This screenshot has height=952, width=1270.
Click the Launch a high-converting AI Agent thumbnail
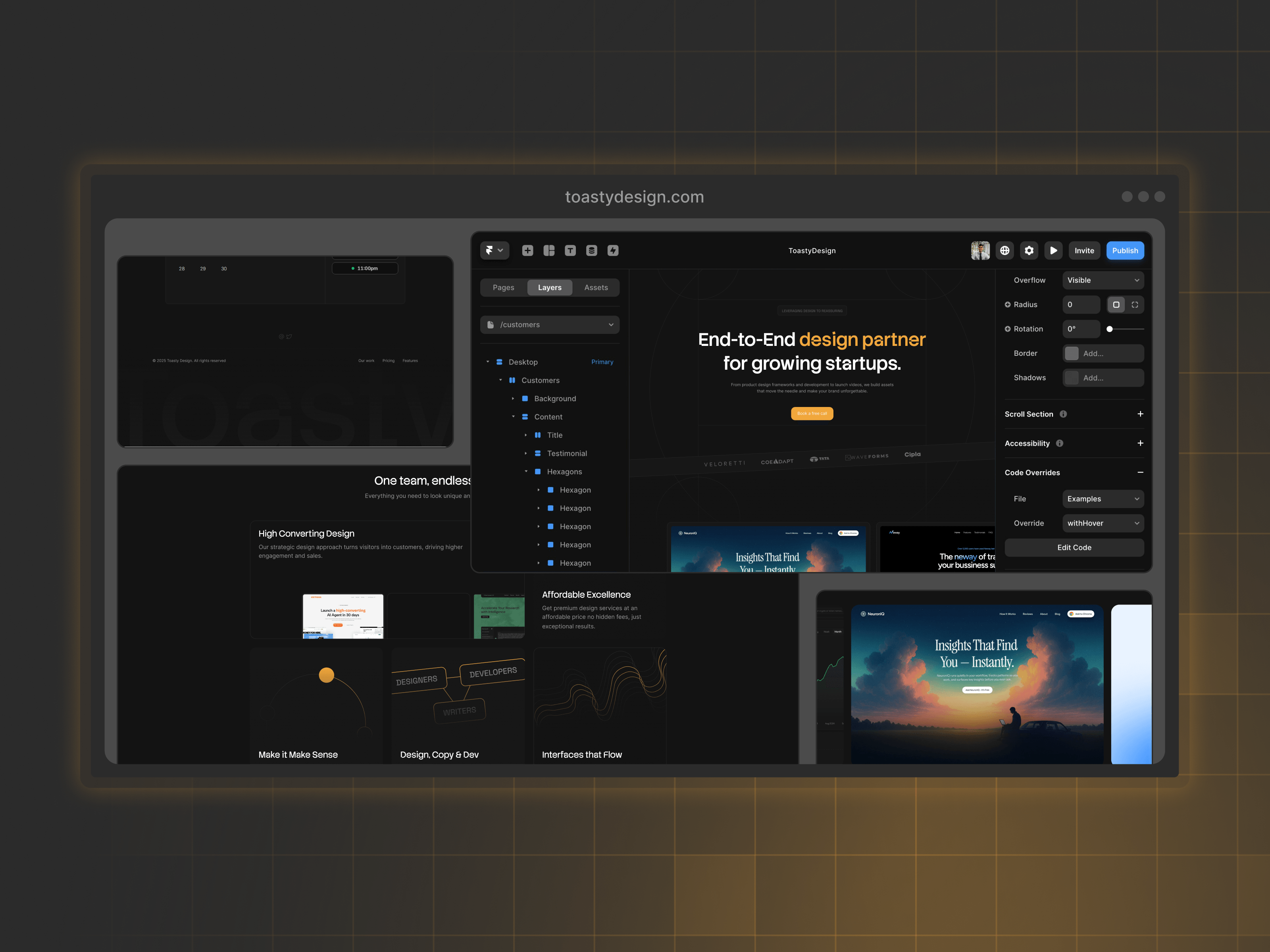tap(343, 616)
